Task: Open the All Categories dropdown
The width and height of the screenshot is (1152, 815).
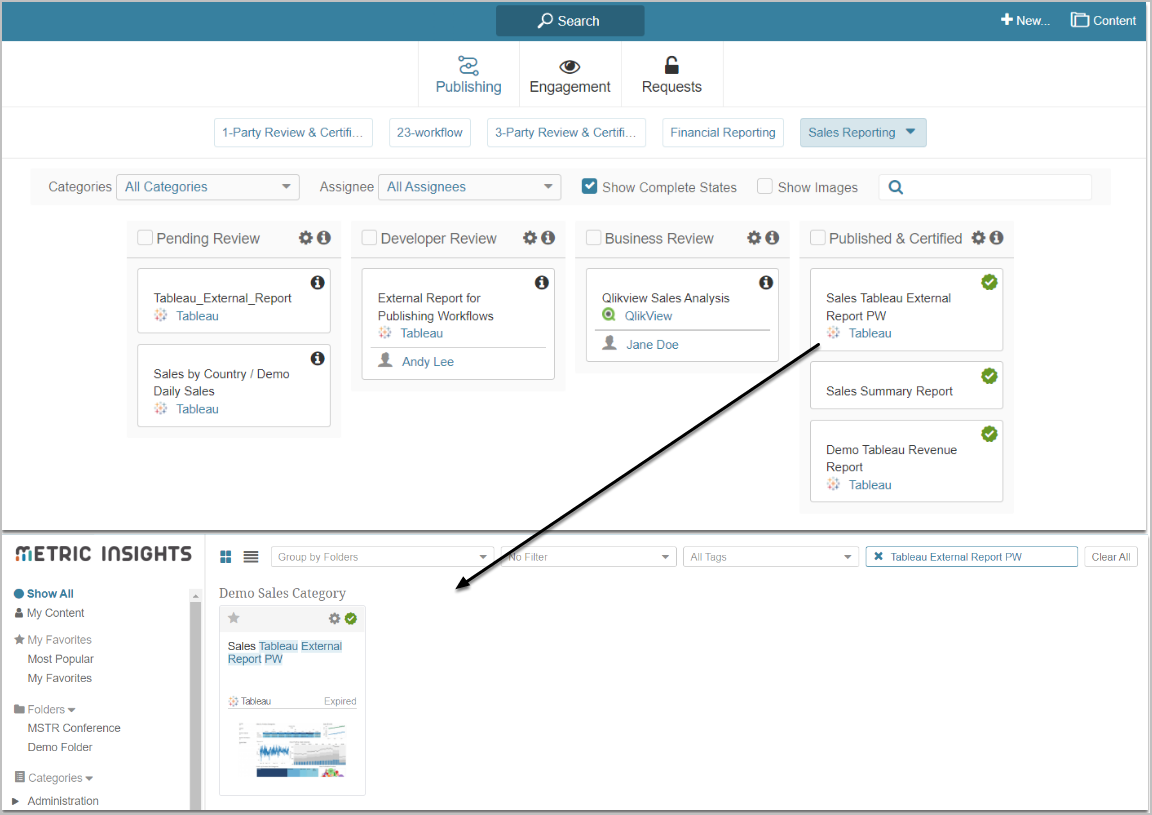Action: click(208, 187)
